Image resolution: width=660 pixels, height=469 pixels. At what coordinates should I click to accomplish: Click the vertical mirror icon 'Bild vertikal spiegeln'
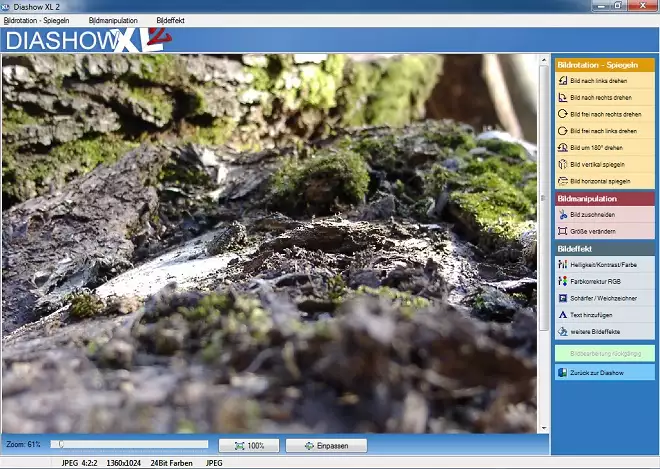pyautogui.click(x=563, y=164)
